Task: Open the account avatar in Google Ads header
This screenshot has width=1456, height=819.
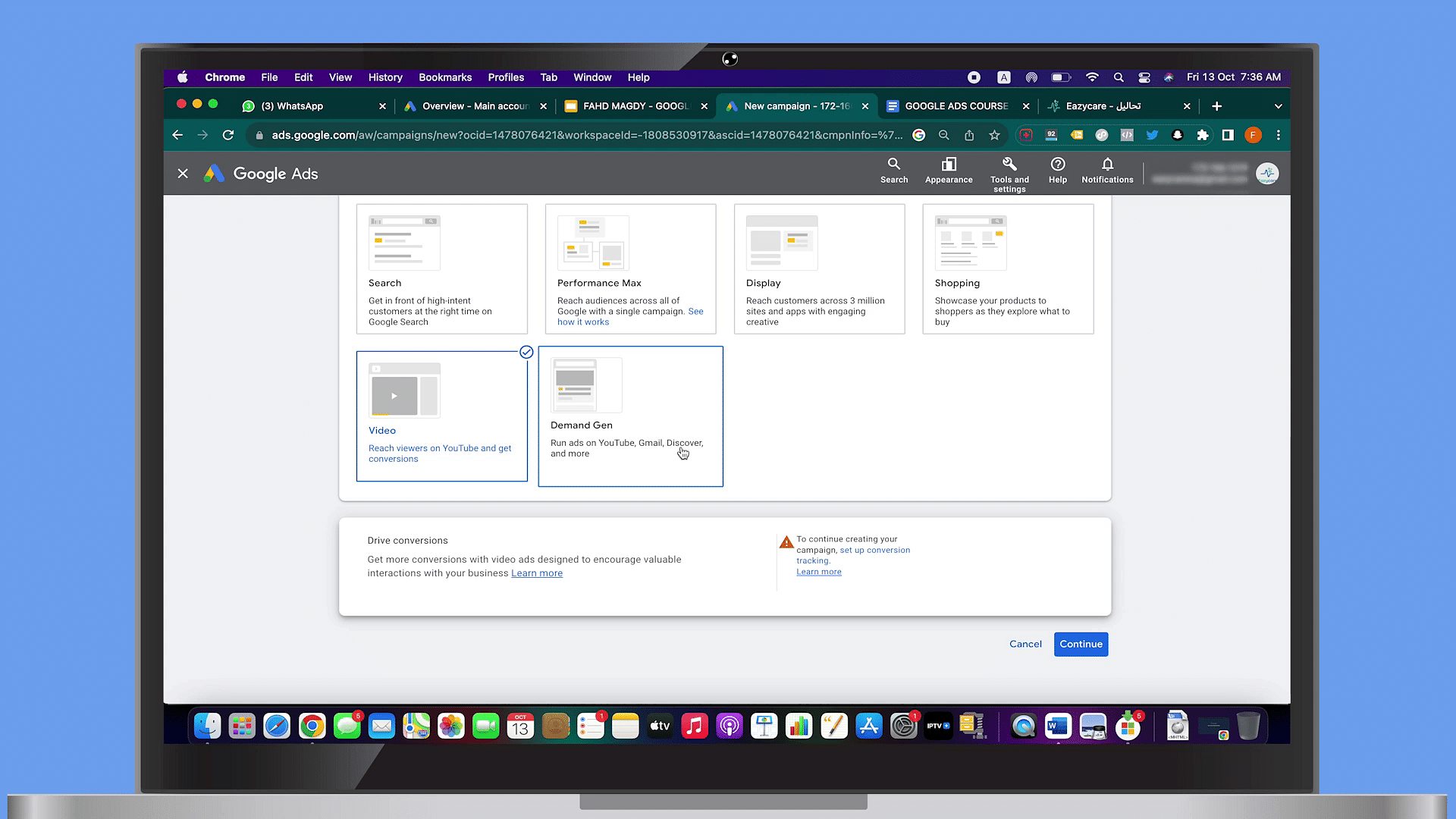Action: point(1267,174)
